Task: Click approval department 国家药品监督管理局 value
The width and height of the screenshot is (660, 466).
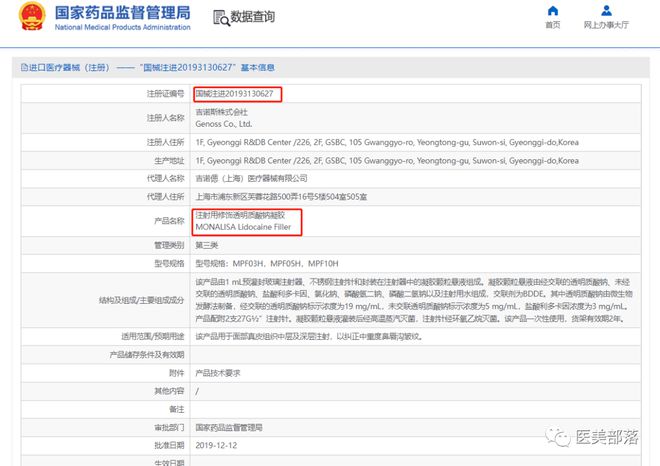Action: coord(229,428)
